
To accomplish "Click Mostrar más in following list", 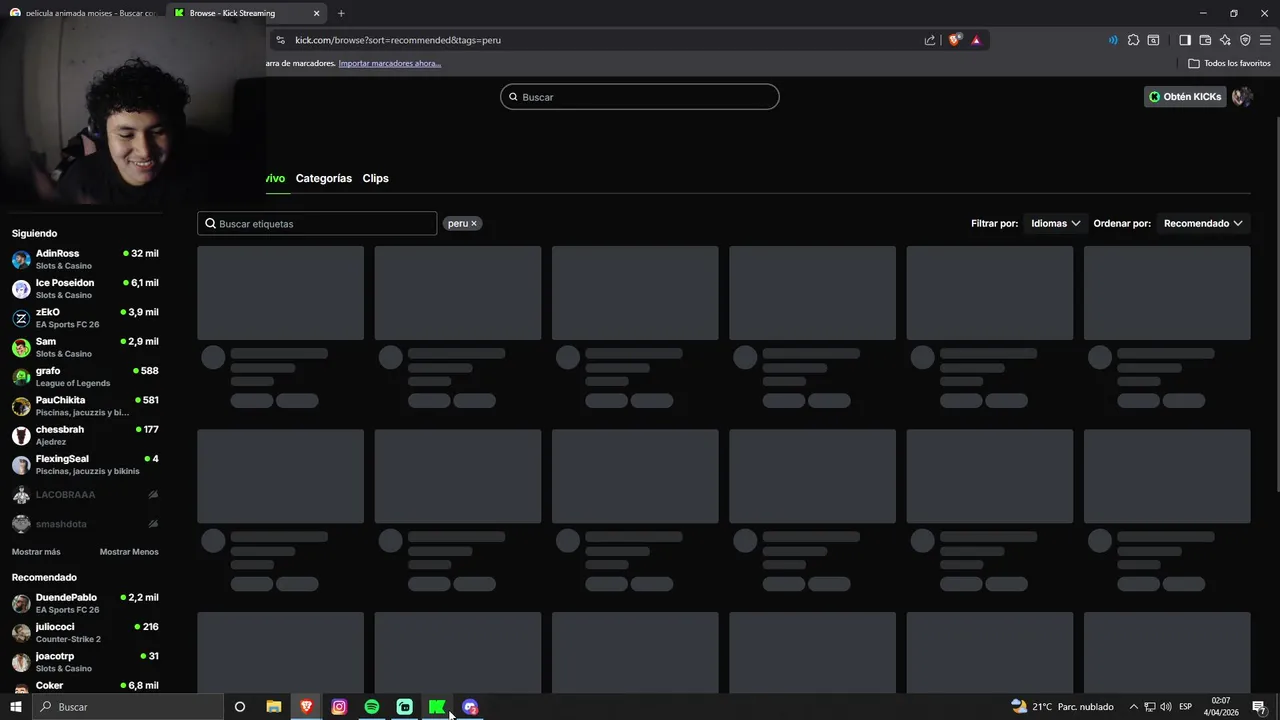I will tap(36, 552).
